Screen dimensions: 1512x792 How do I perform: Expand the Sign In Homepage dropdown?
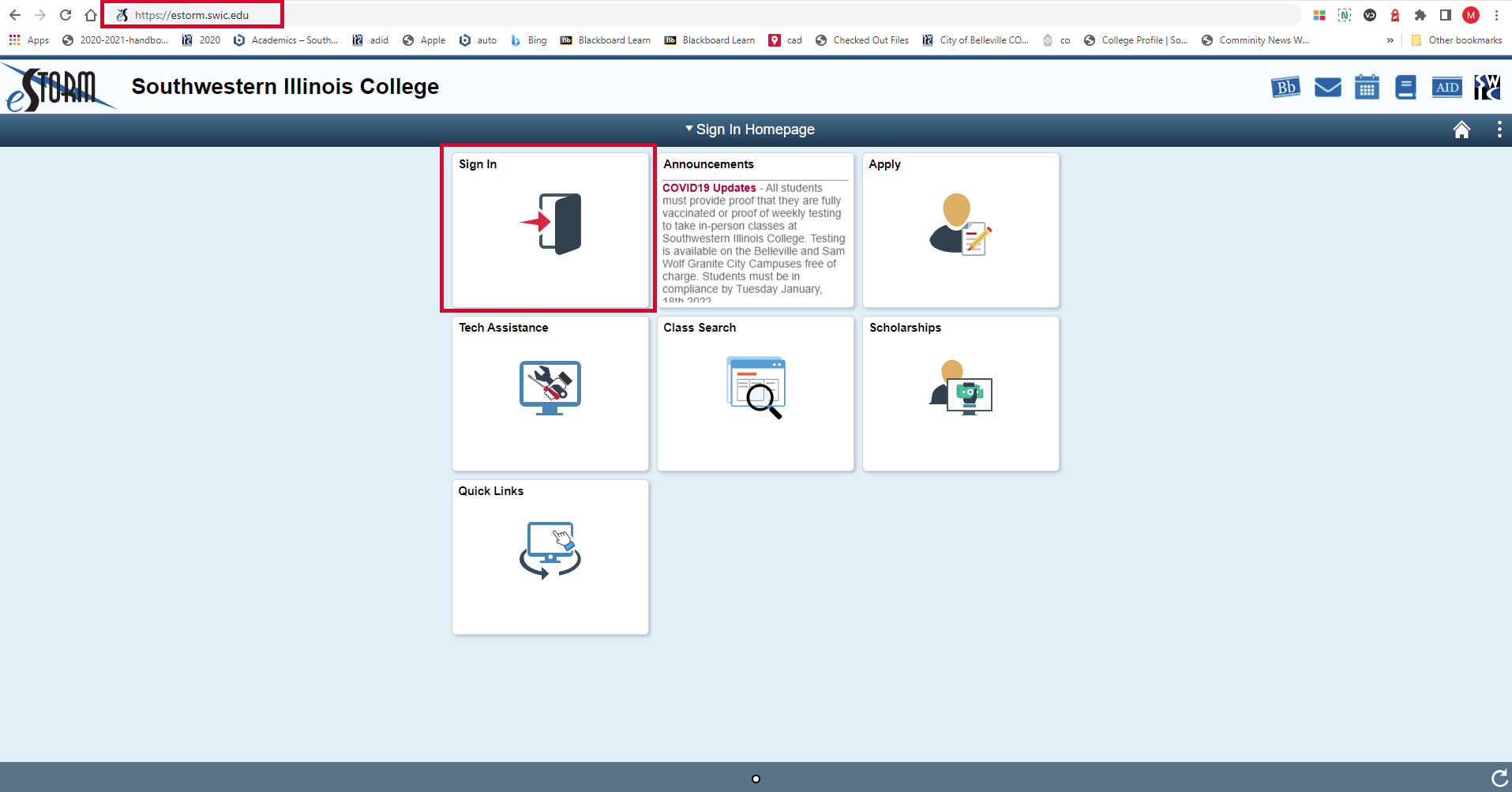click(x=750, y=129)
